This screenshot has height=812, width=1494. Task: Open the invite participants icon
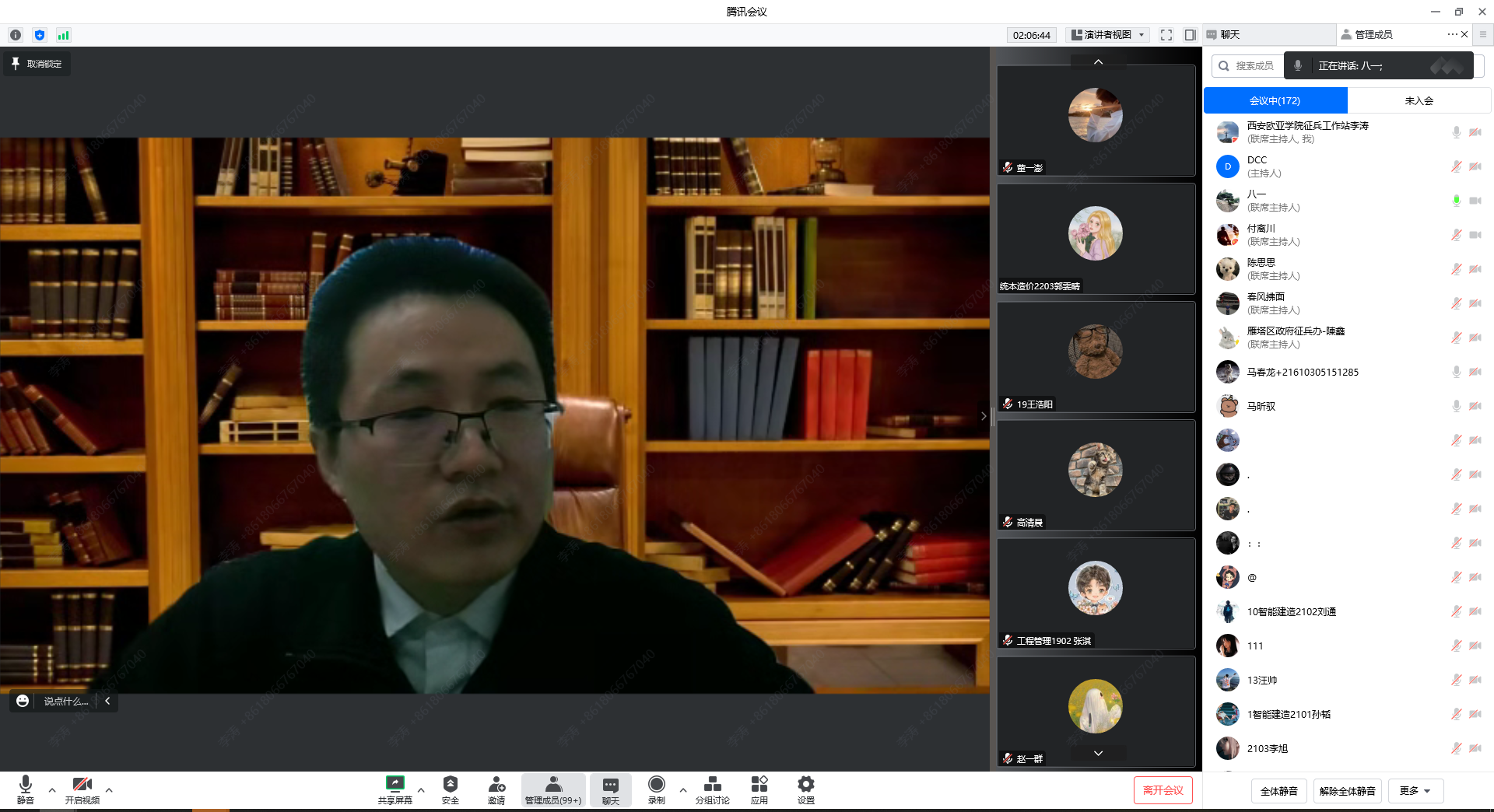coord(496,784)
